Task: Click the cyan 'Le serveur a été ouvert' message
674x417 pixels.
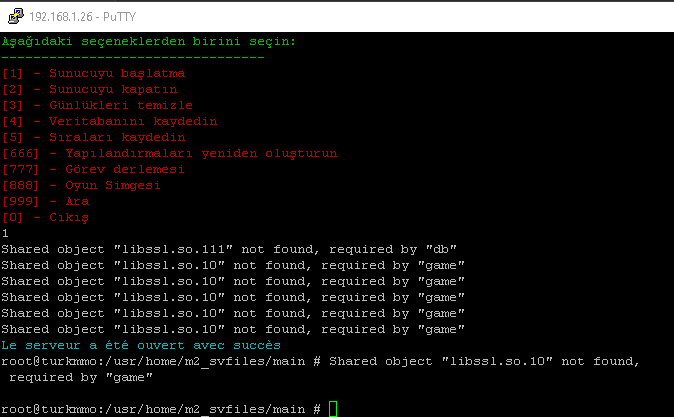Action: 141,345
